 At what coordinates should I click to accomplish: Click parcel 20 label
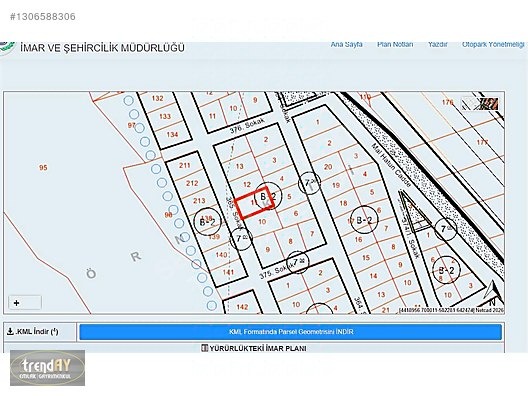pos(328,166)
